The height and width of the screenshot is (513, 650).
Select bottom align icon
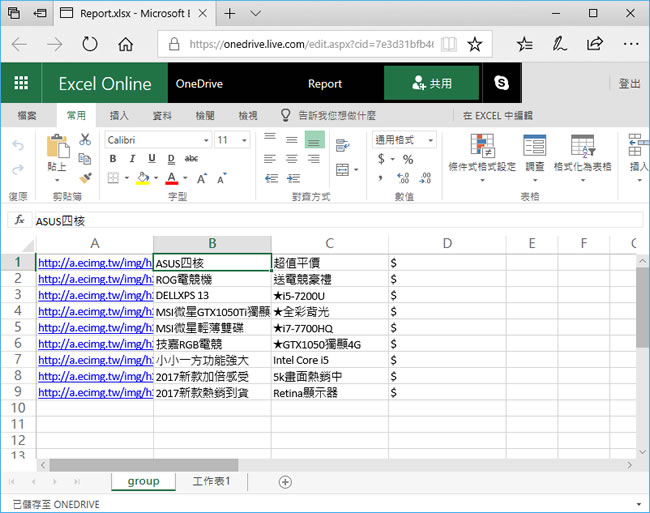coord(314,140)
